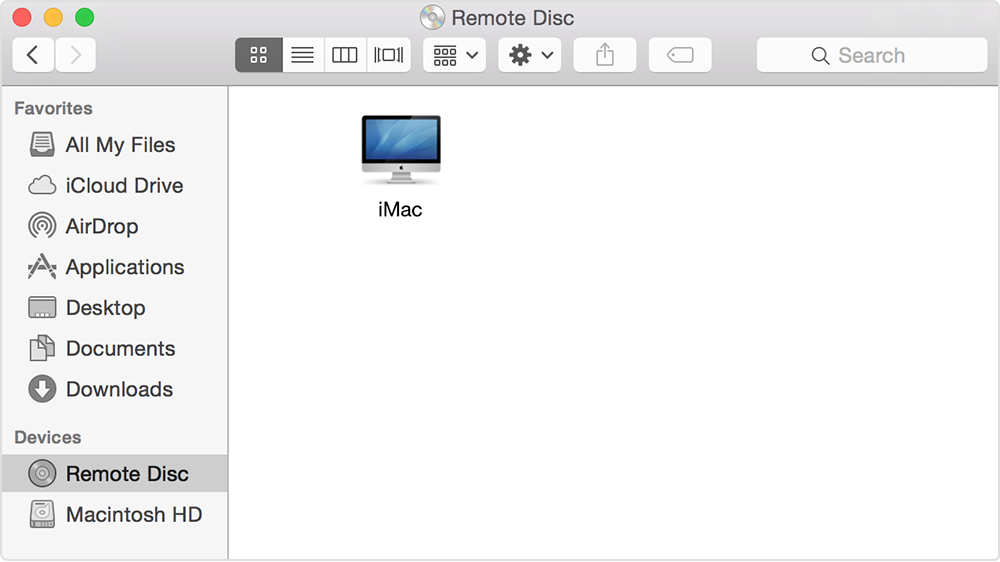
Task: Click into the Search field
Action: coord(872,55)
